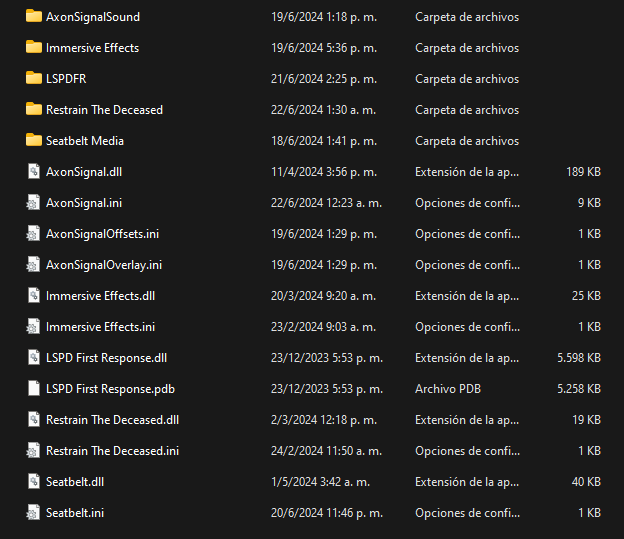
Task: Click the Immersive Effects folder name
Action: (x=92, y=48)
